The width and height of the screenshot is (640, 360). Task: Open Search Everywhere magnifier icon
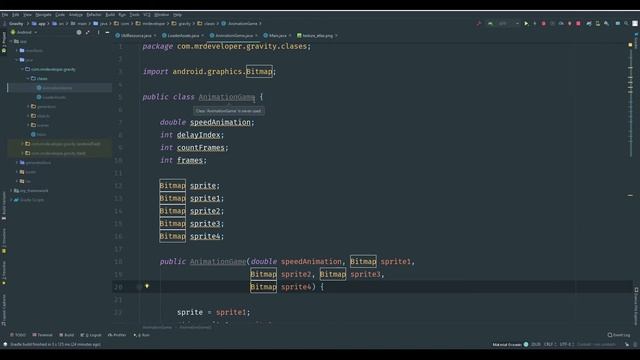click(626, 24)
